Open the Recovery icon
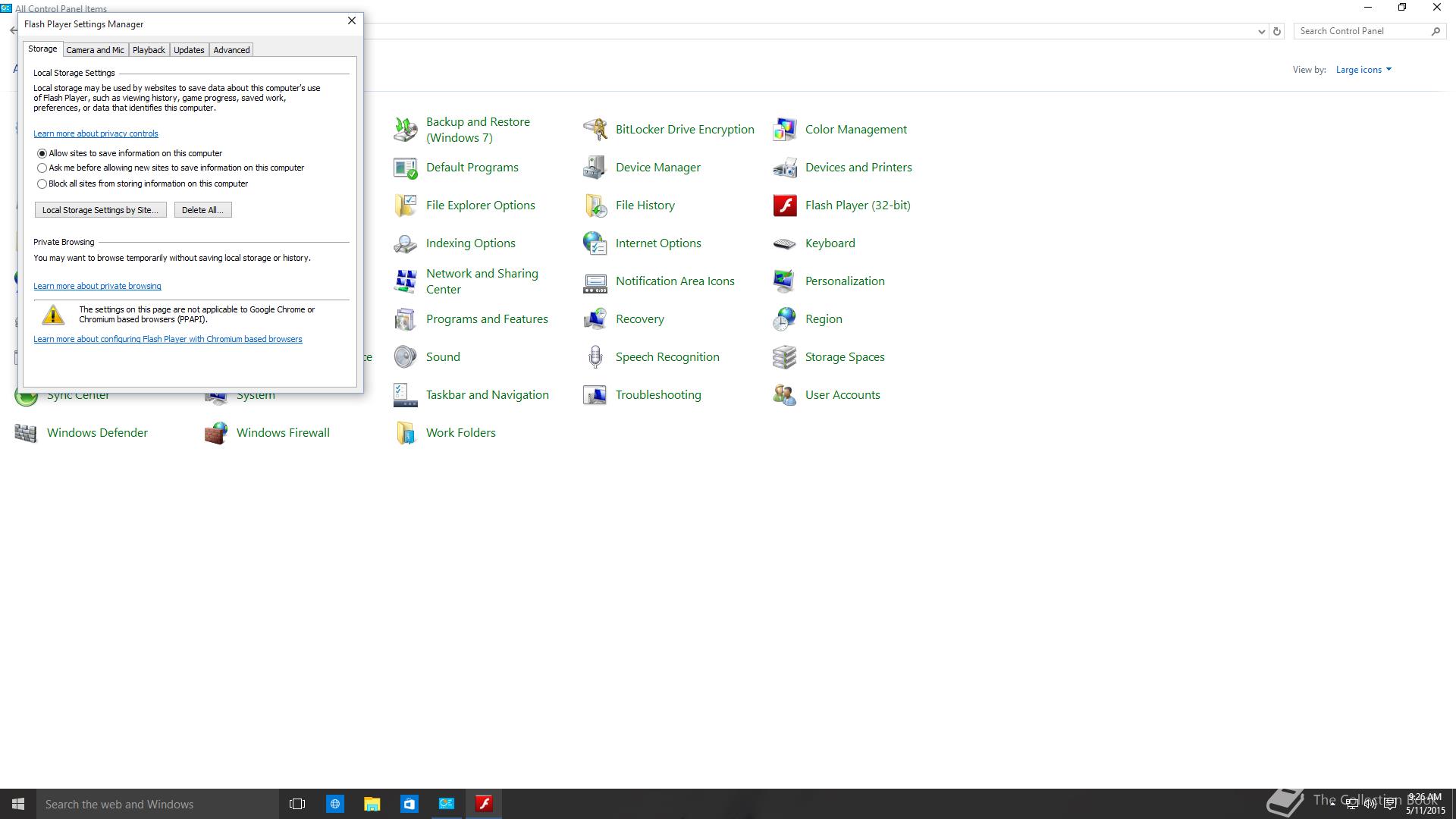This screenshot has width=1456, height=819. [x=595, y=319]
